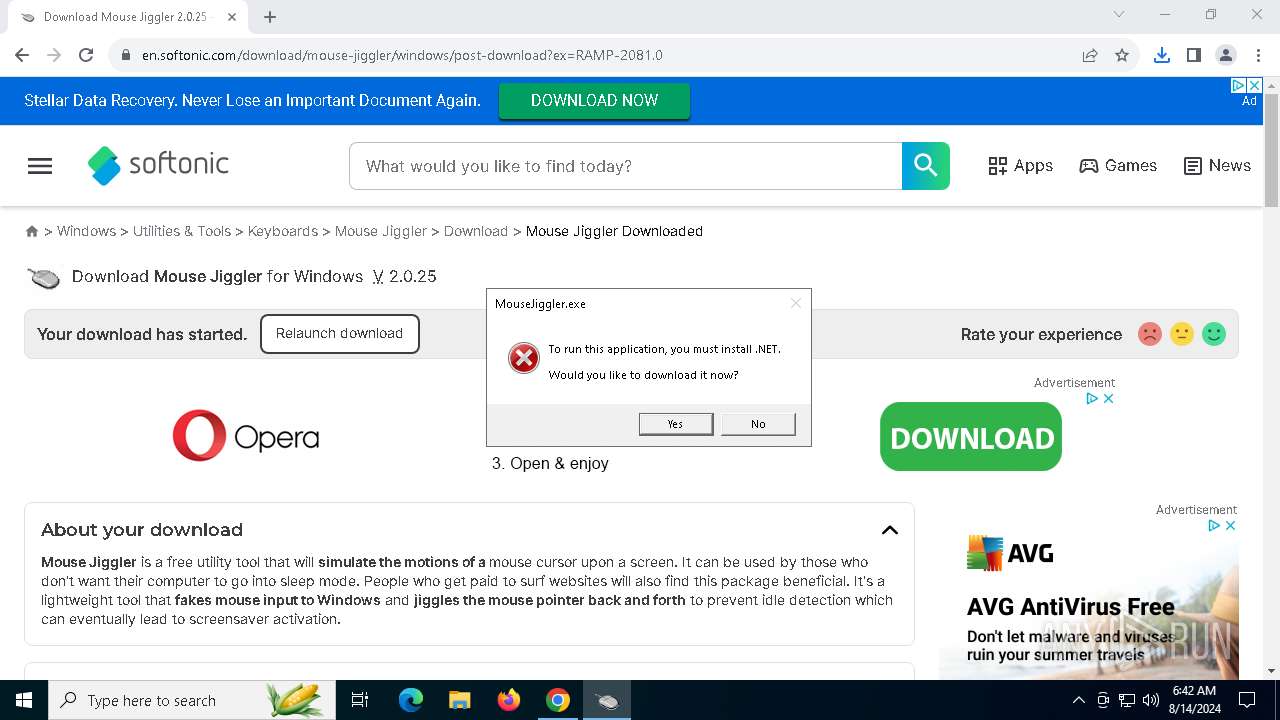Open Download breadcrumb link
Viewport: 1280px width, 720px height.
[476, 231]
